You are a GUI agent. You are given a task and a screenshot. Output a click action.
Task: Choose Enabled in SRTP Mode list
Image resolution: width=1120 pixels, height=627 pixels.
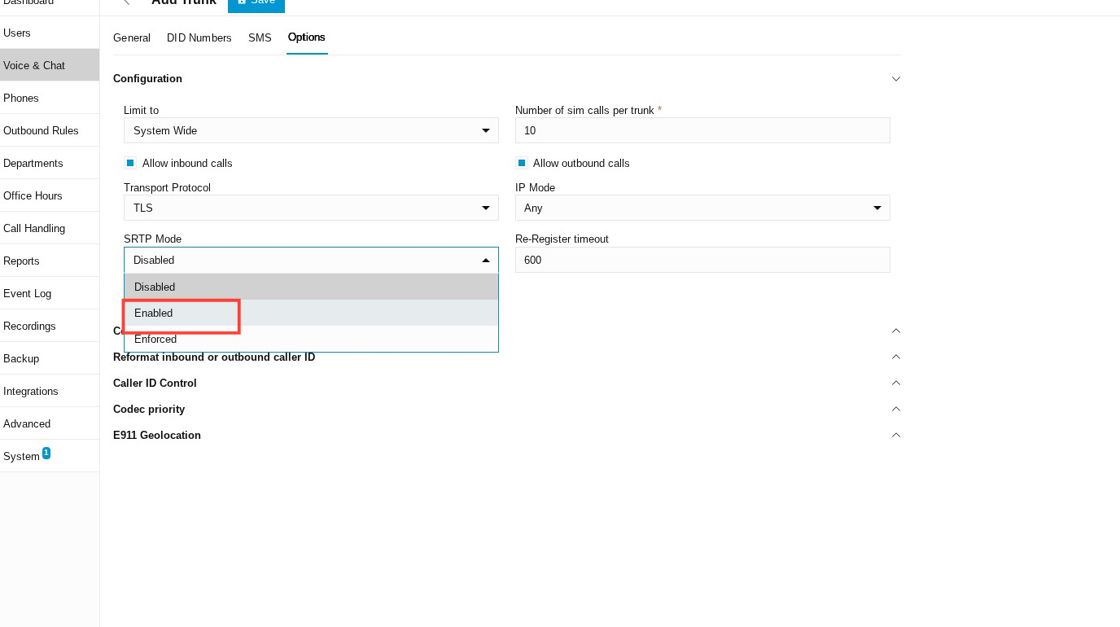coord(311,313)
